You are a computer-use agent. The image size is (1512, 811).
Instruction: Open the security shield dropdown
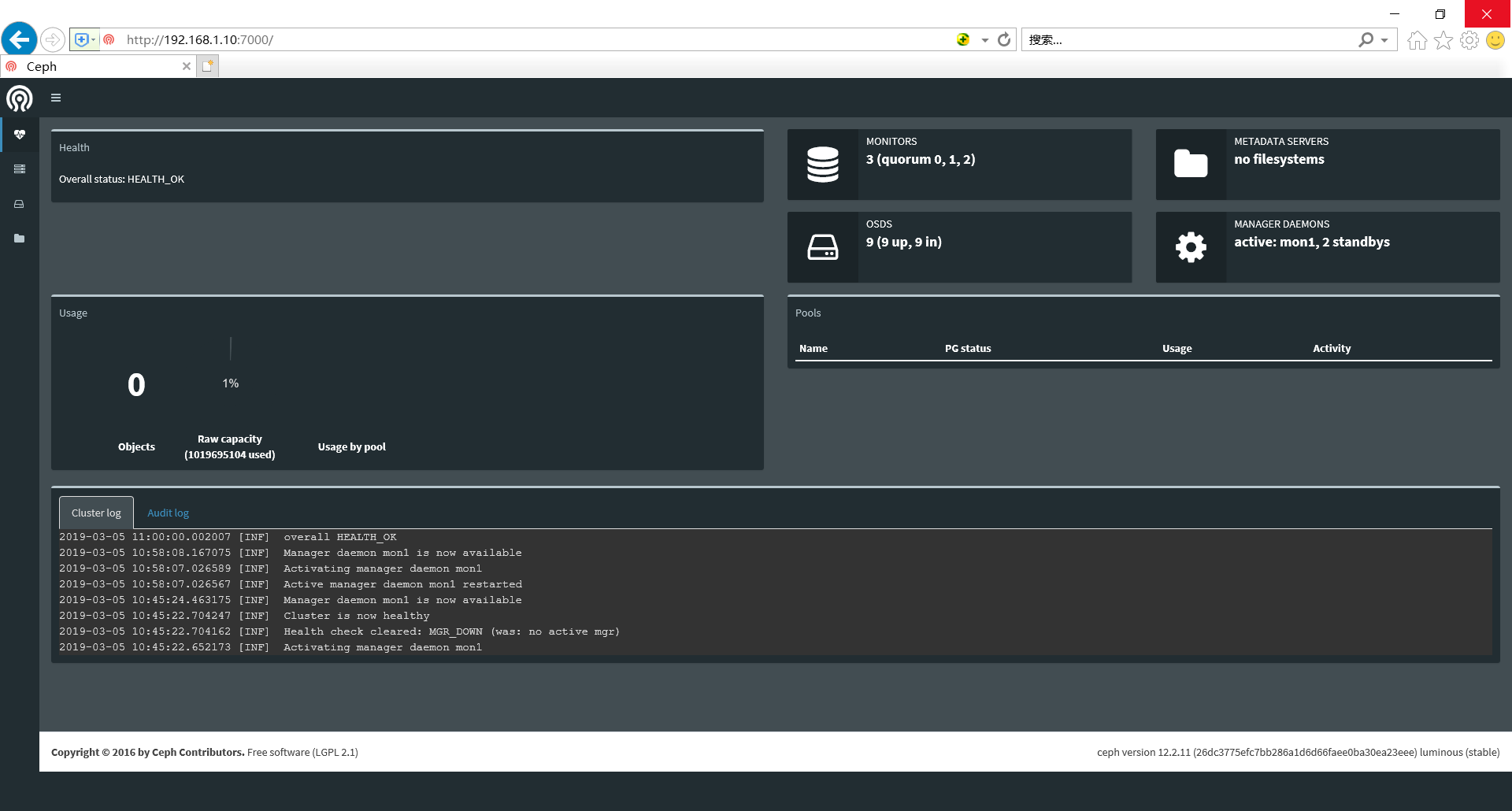point(84,39)
